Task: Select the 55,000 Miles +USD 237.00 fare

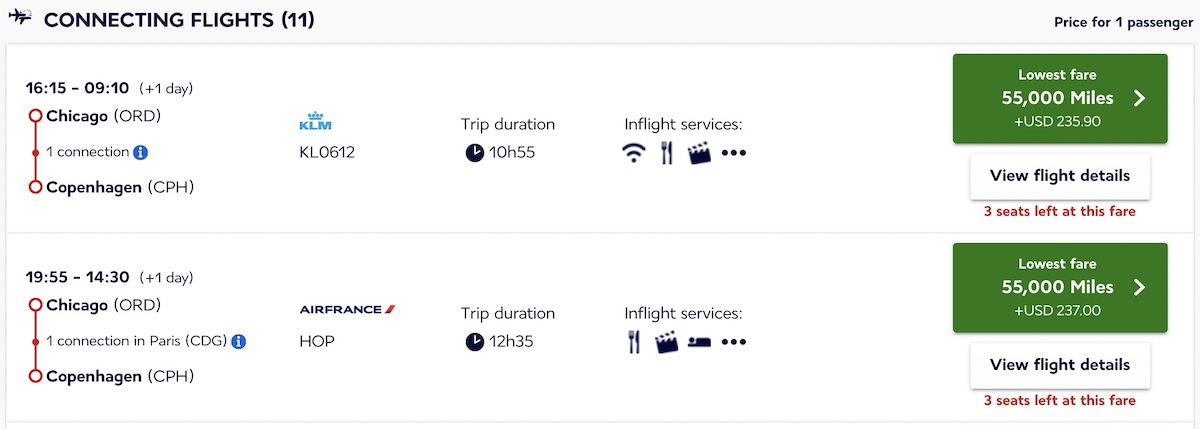Action: click(1060, 288)
